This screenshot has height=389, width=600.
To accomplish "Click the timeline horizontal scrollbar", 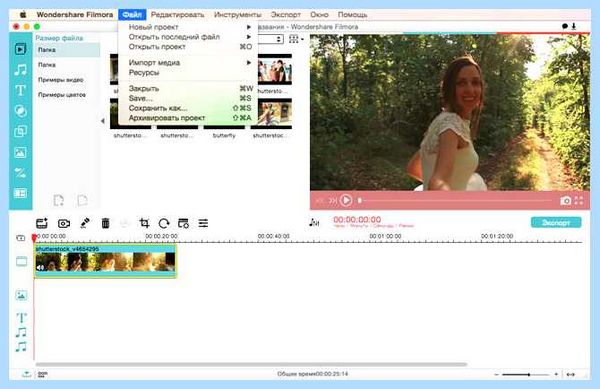I will (251, 364).
